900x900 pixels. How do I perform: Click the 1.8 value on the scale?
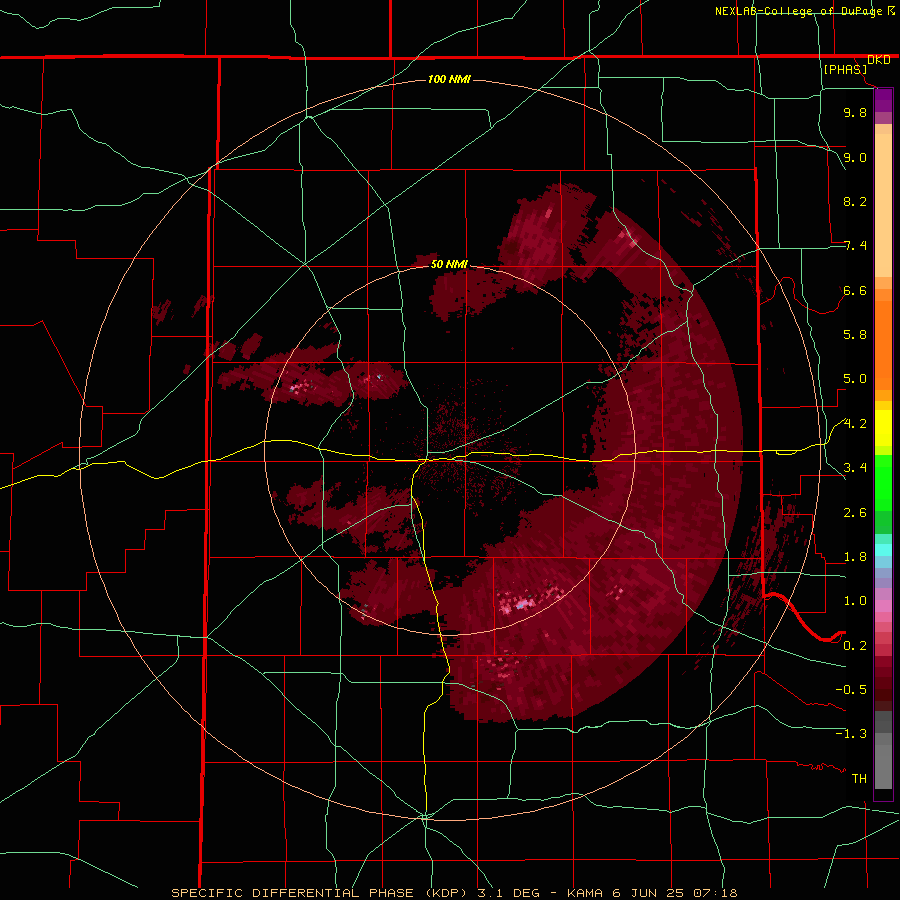click(x=855, y=557)
